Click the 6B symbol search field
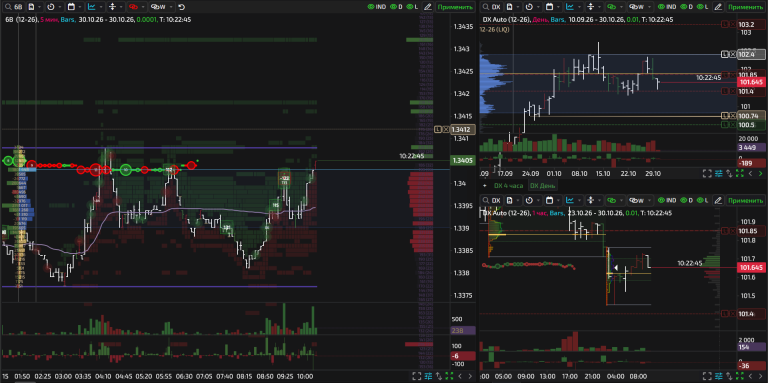 tap(15, 7)
